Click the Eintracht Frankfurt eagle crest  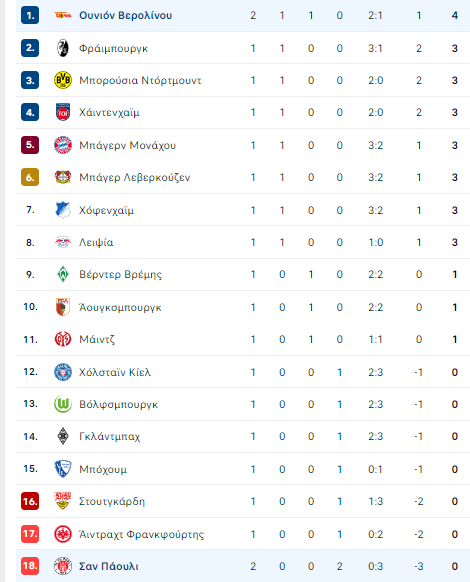point(63,534)
